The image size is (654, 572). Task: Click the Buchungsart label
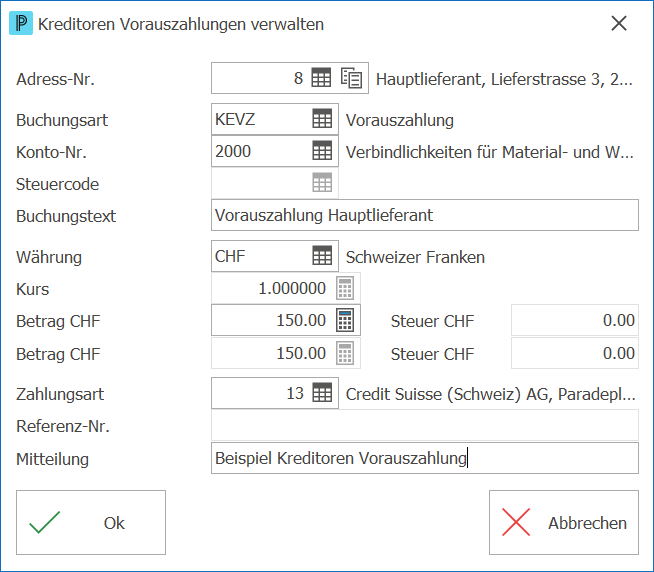(62, 120)
